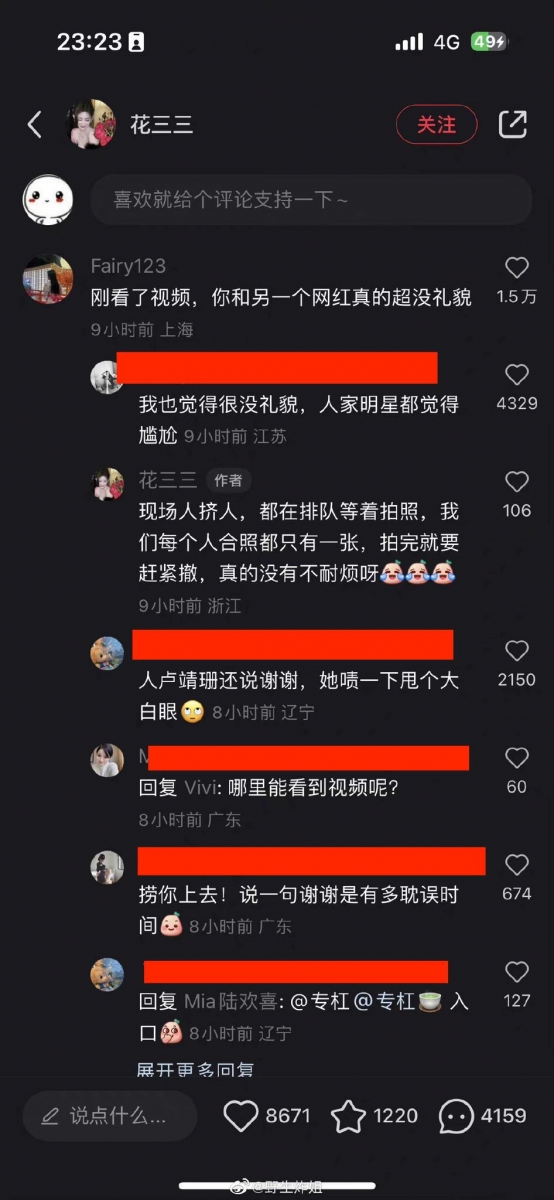Tap the back arrow icon
The width and height of the screenshot is (554, 1200).
pos(35,124)
